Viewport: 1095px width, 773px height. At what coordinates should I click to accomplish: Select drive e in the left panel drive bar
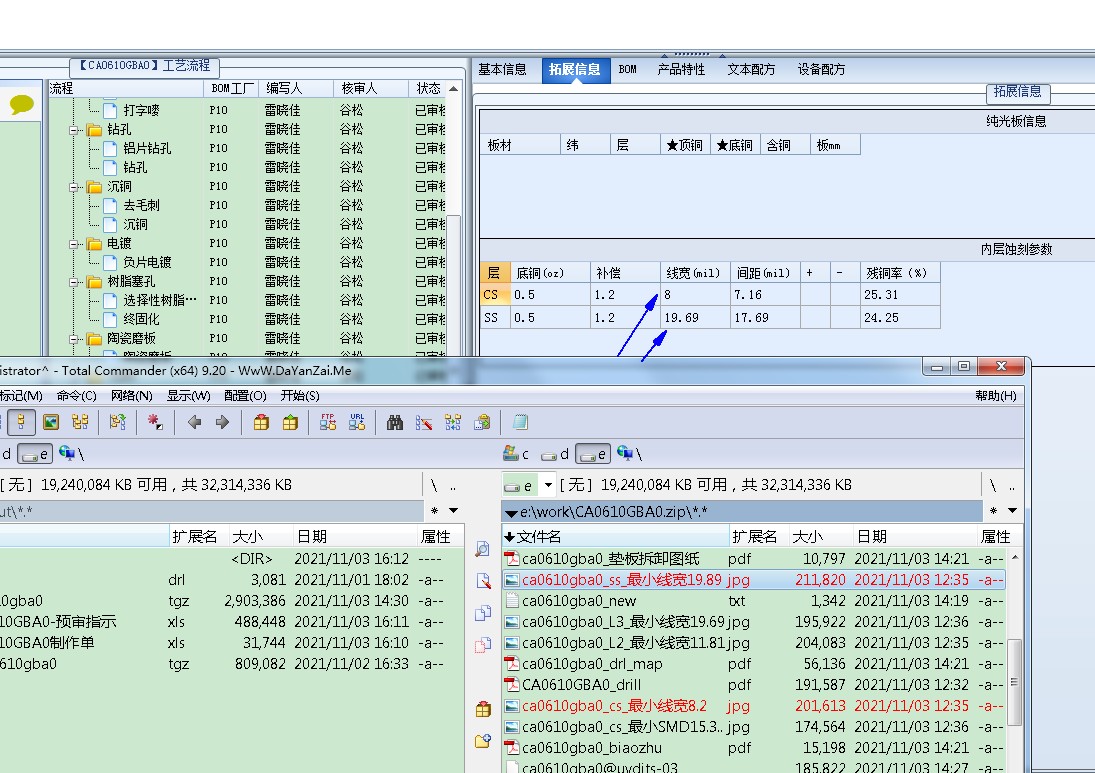pos(35,454)
